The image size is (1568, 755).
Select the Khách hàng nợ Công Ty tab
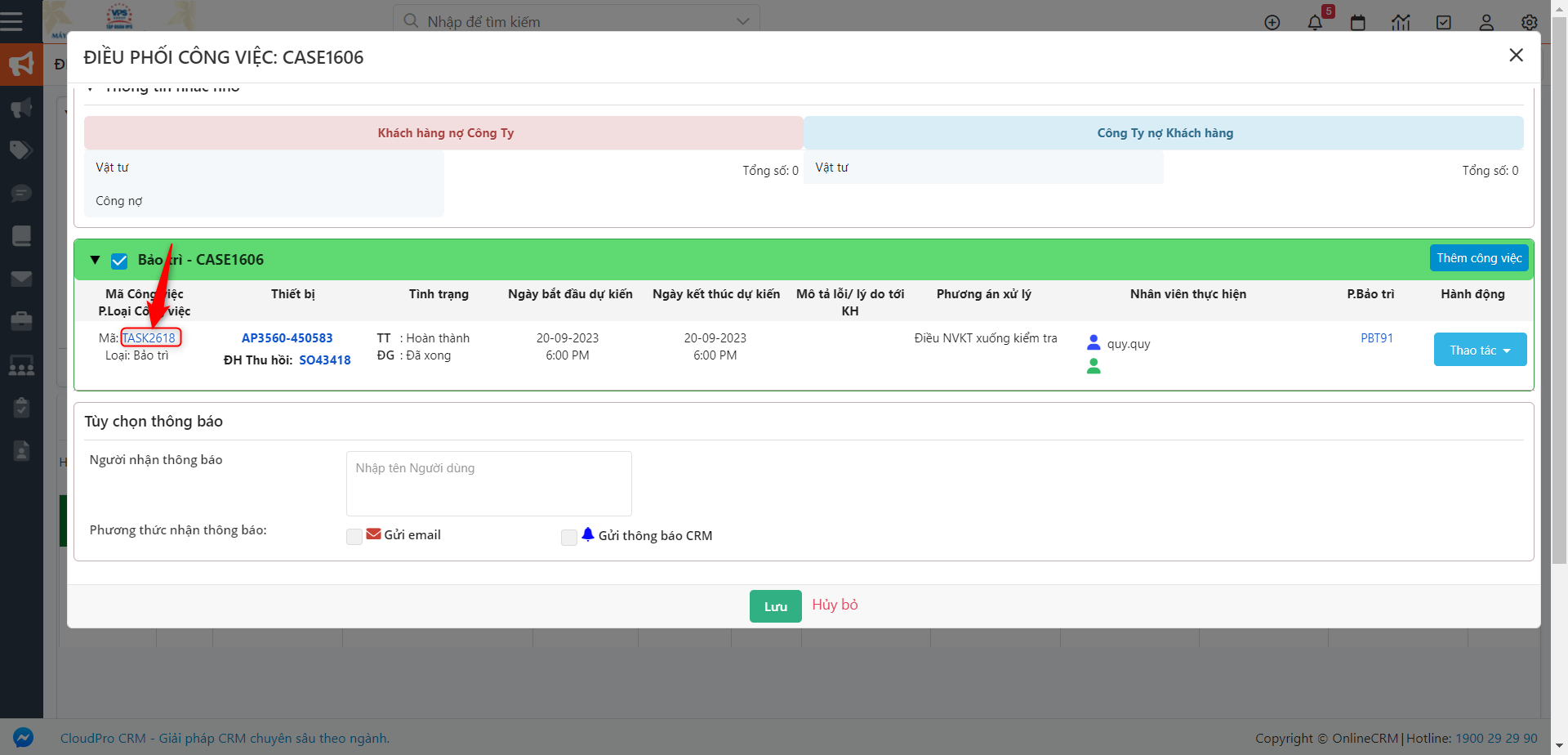[x=444, y=133]
